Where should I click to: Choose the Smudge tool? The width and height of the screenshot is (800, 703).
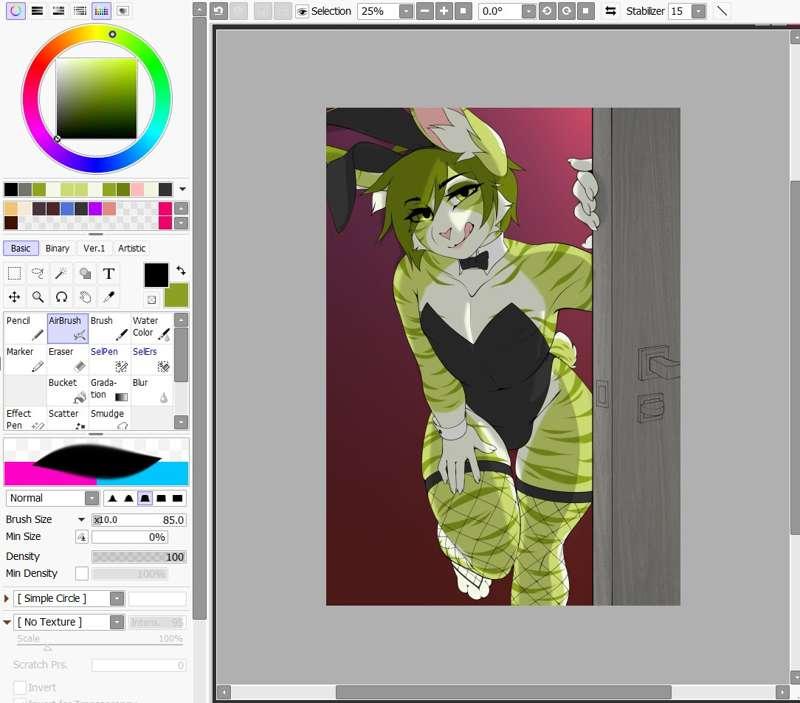(110, 418)
